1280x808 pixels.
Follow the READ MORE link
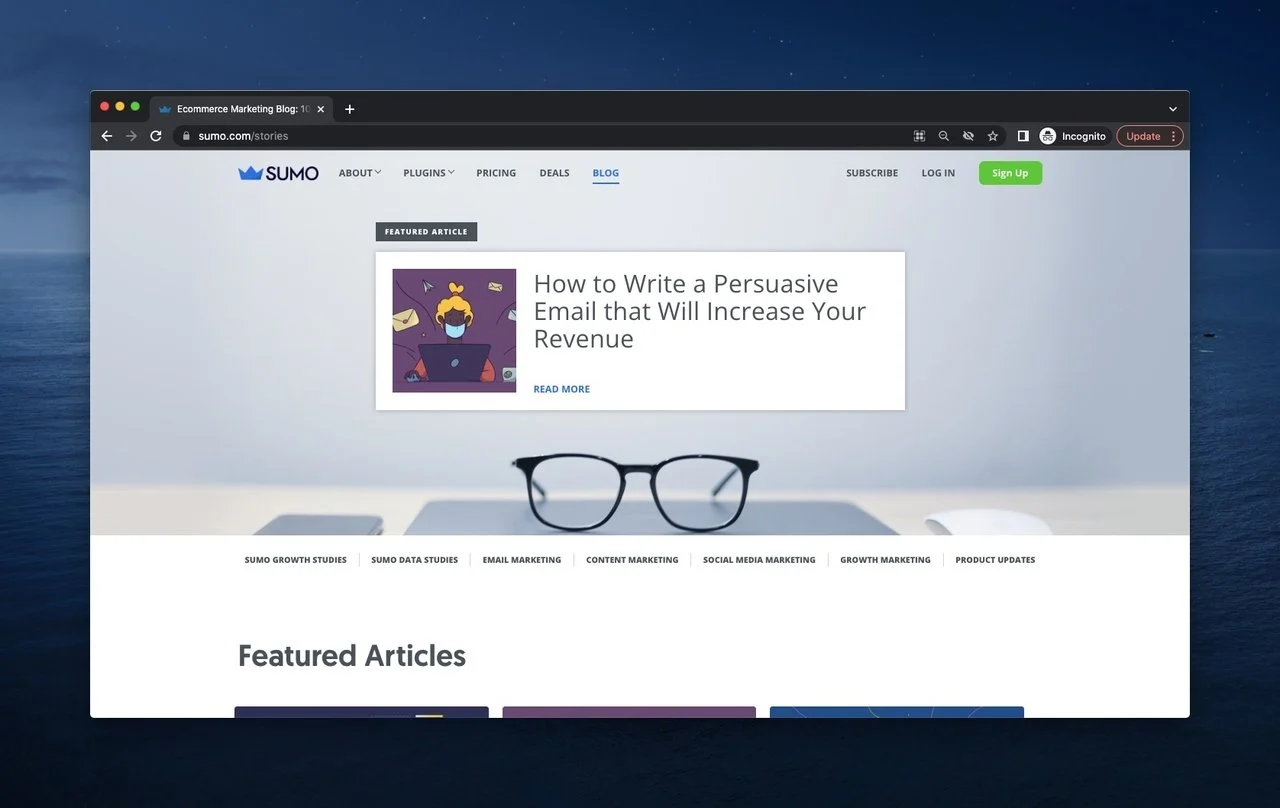(x=561, y=389)
